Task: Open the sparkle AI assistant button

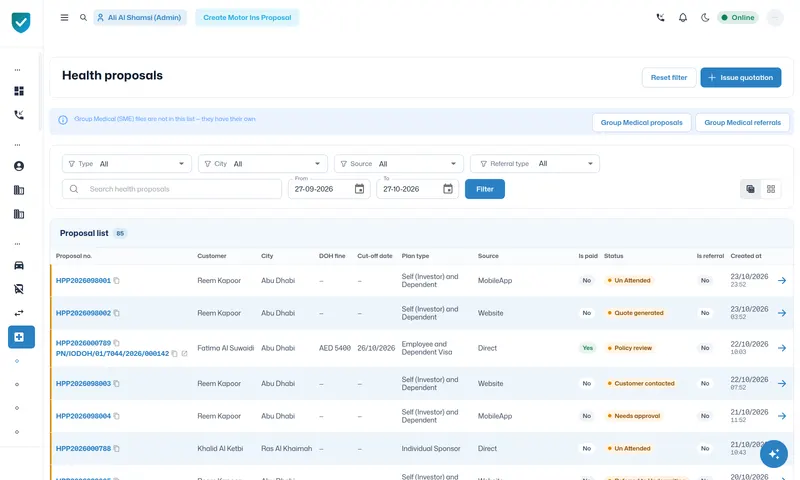Action: (x=773, y=453)
